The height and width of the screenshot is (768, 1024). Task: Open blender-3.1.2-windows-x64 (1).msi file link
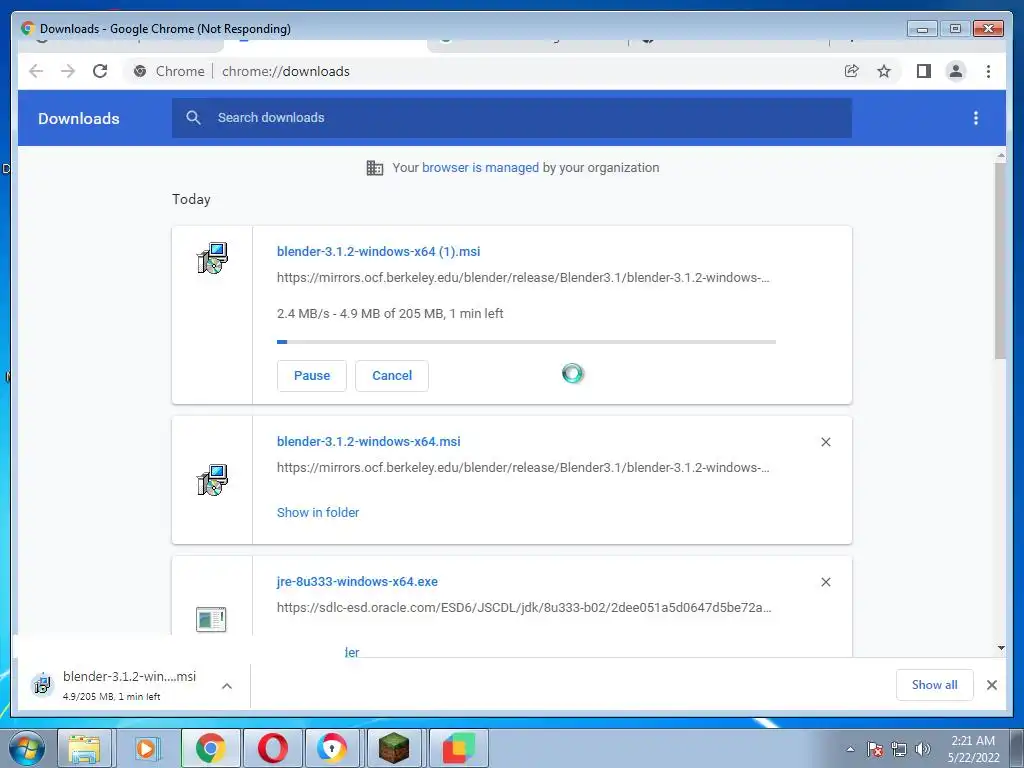[x=378, y=251]
